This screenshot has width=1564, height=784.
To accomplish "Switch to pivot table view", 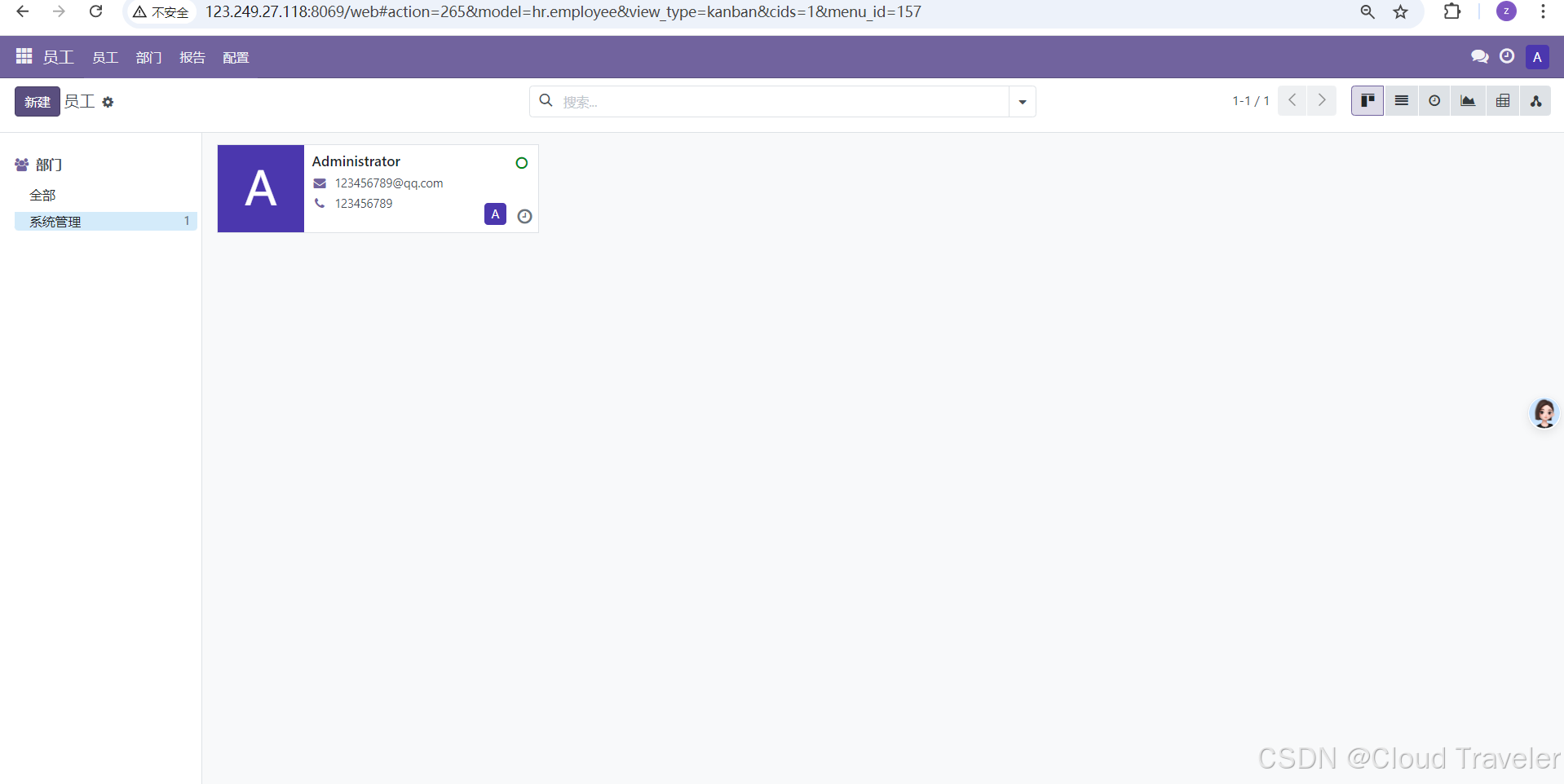I will (1502, 101).
